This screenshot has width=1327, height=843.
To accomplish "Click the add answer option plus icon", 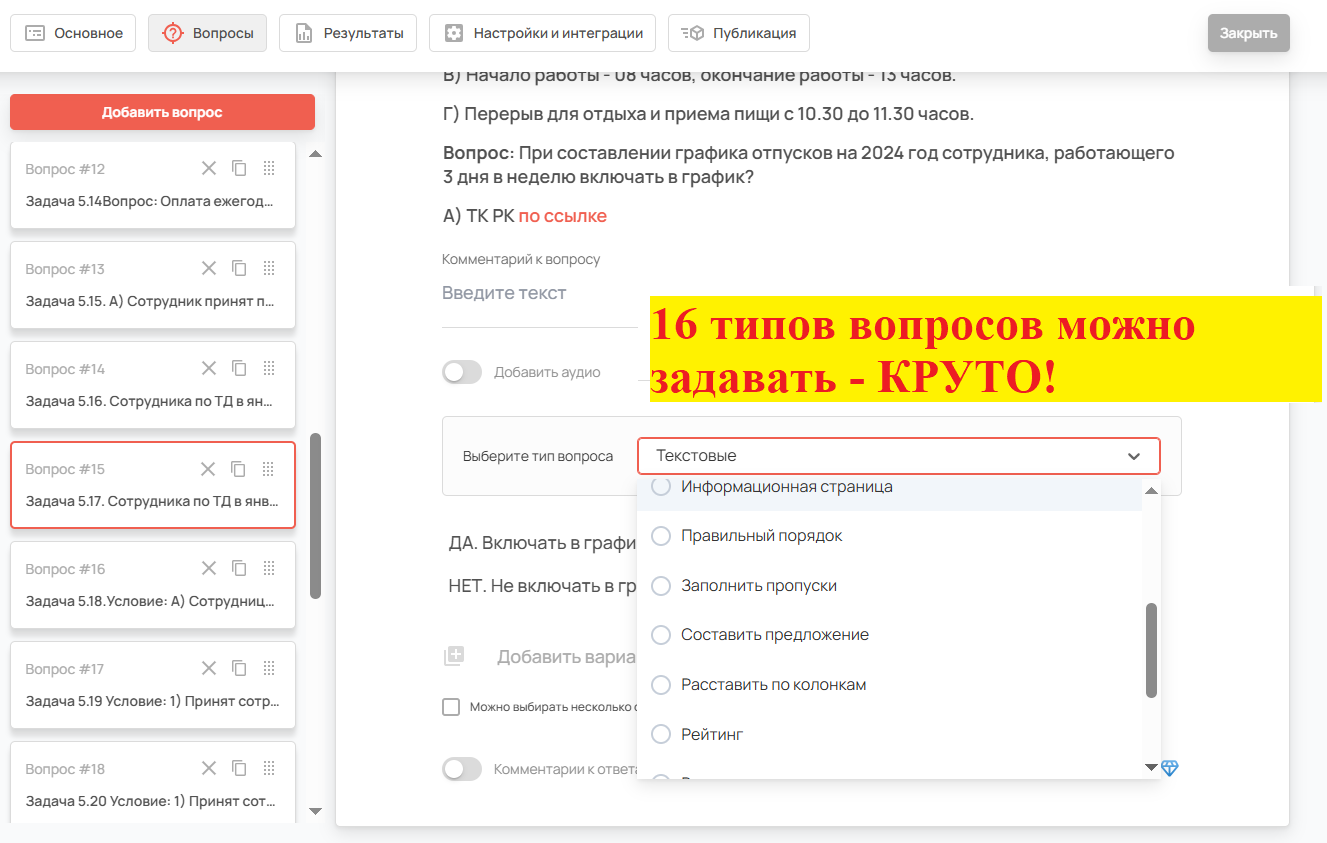I will coord(454,657).
